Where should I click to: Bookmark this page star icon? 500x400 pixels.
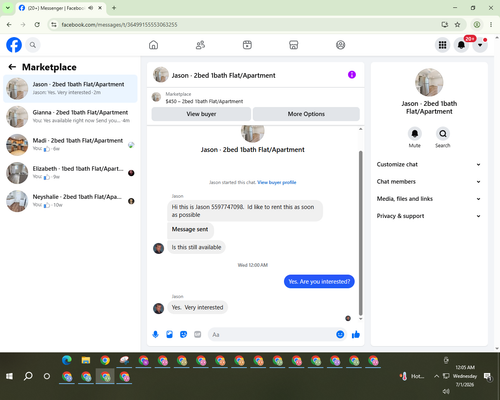tap(457, 25)
